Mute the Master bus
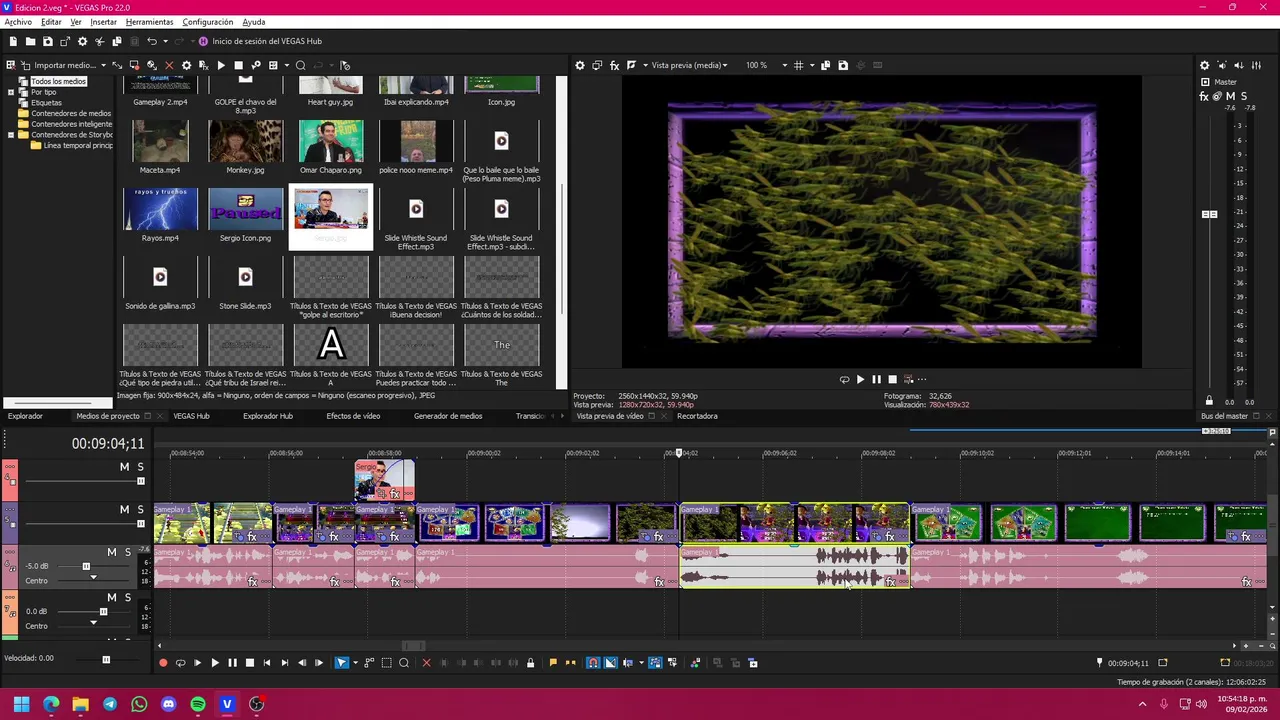This screenshot has height=720, width=1280. pyautogui.click(x=1230, y=96)
